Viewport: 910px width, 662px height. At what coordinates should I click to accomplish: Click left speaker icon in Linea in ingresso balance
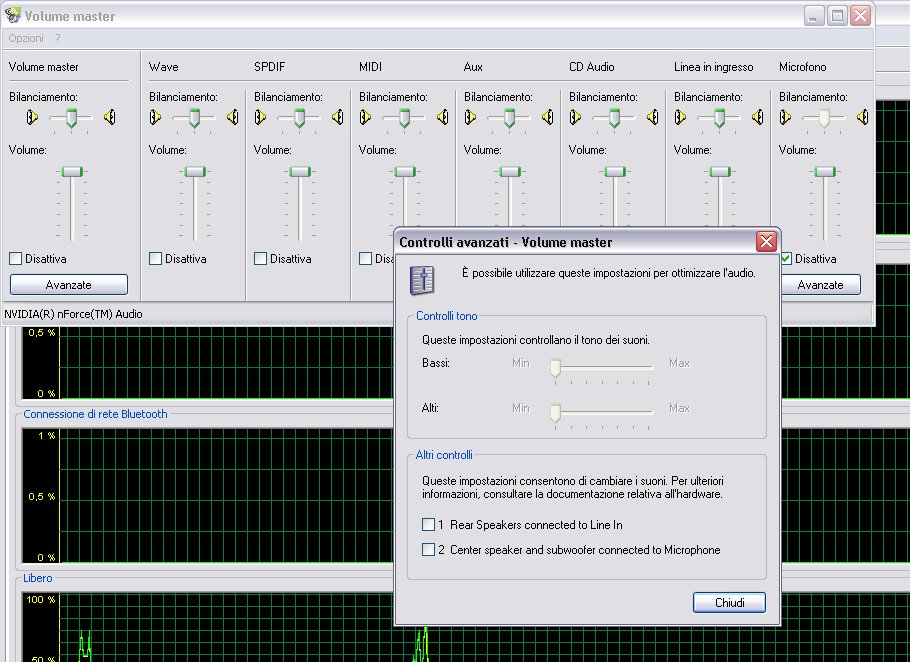680,117
